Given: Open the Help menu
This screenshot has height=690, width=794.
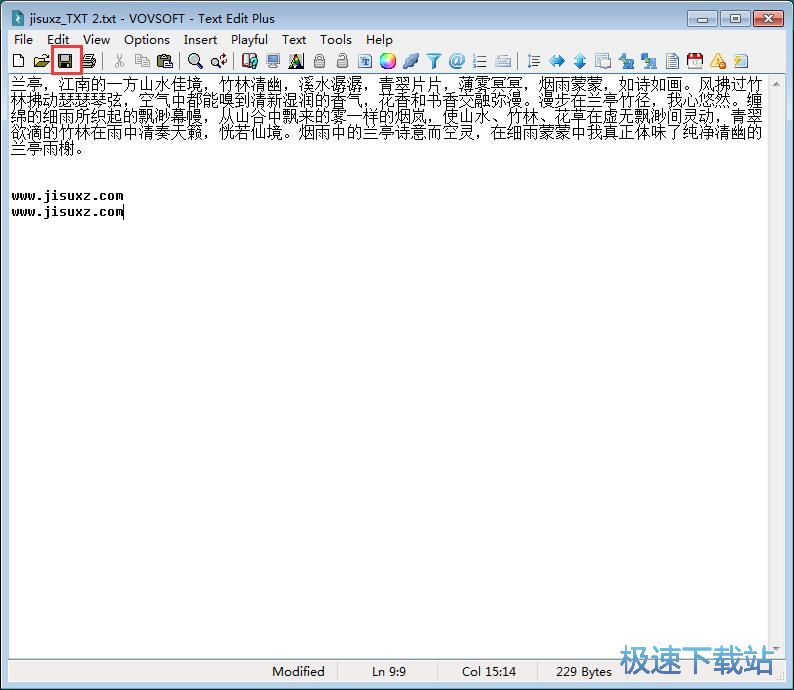Looking at the screenshot, I should (379, 39).
